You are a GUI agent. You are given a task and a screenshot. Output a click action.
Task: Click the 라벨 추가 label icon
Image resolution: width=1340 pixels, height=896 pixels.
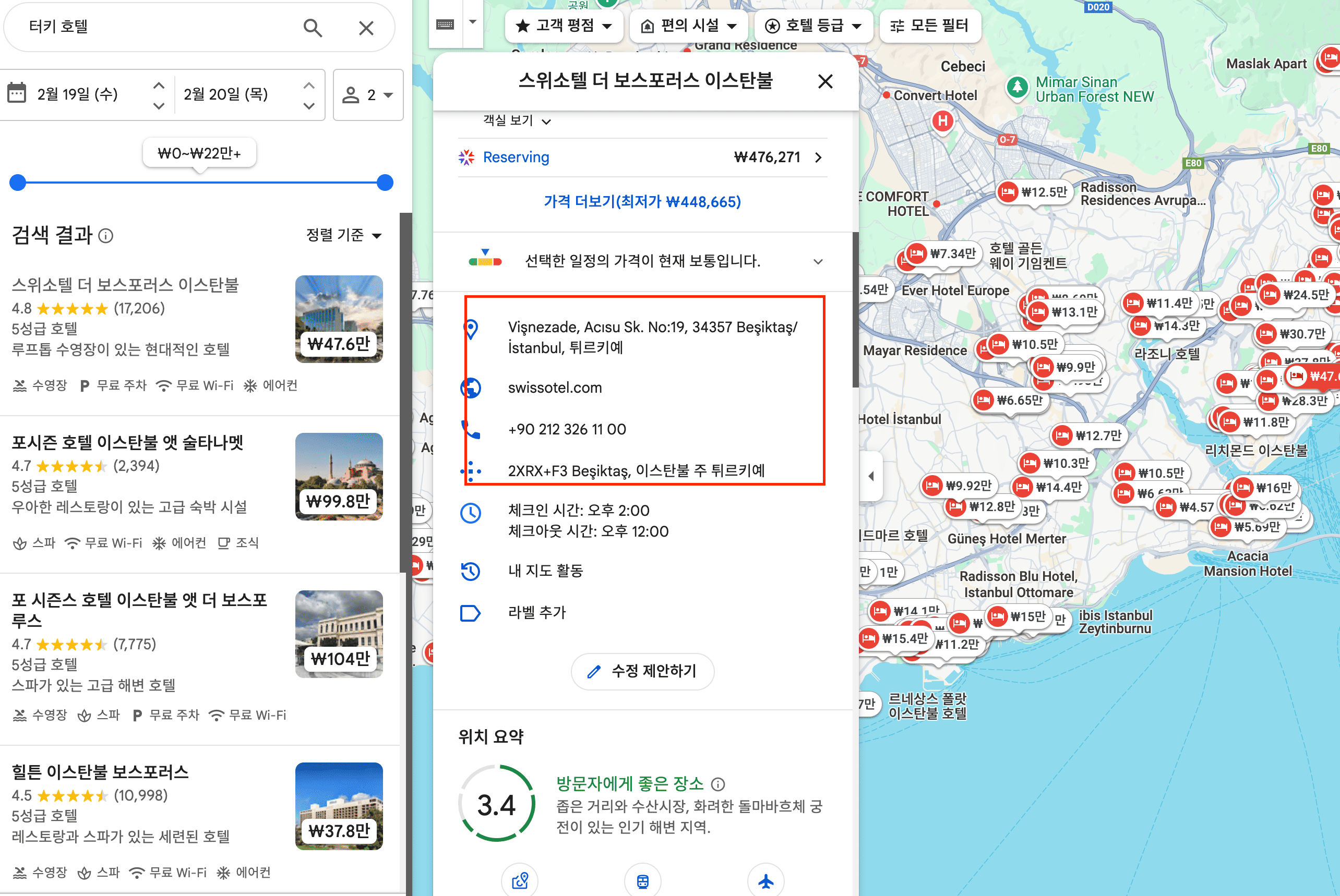point(471,613)
